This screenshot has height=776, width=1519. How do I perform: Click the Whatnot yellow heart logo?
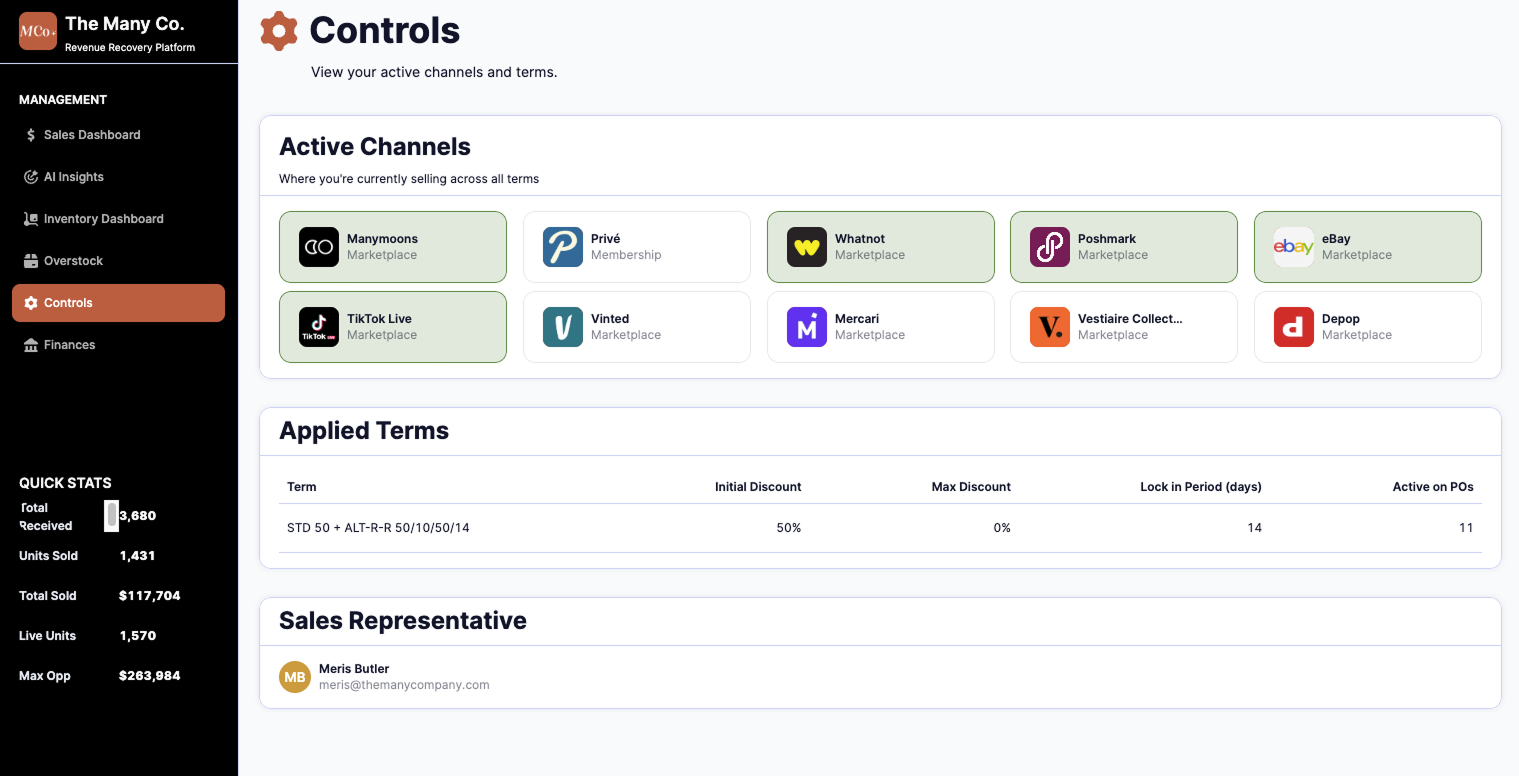pyautogui.click(x=807, y=247)
